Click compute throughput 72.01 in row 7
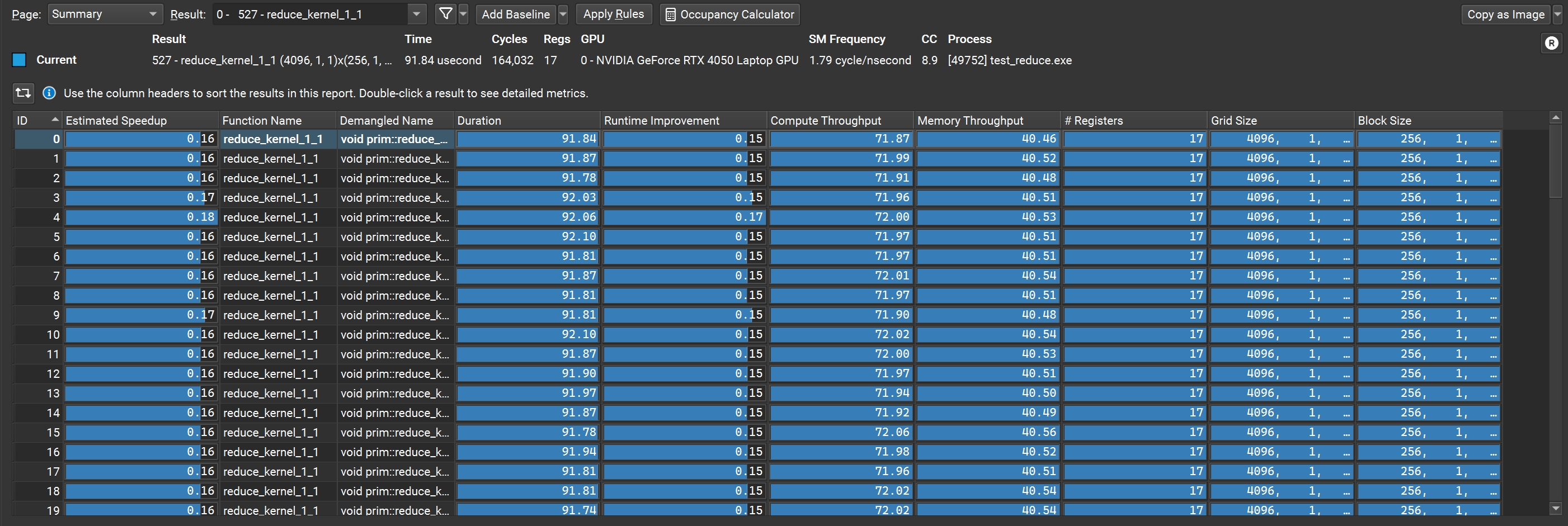 (x=841, y=276)
